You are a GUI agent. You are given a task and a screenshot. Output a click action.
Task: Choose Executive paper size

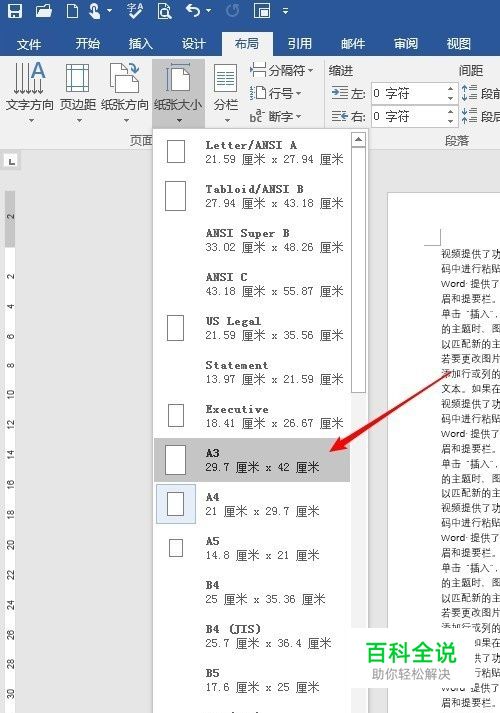pos(252,416)
